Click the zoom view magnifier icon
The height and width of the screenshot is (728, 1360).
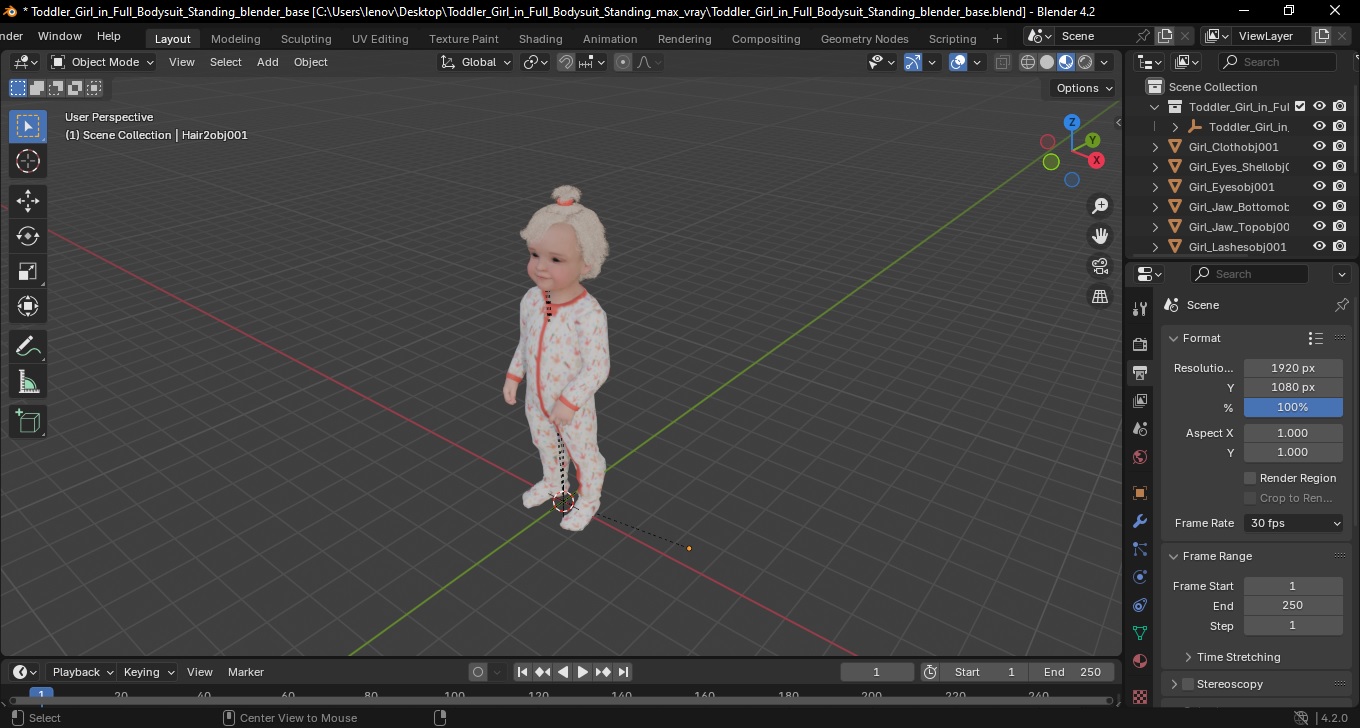(x=1100, y=206)
